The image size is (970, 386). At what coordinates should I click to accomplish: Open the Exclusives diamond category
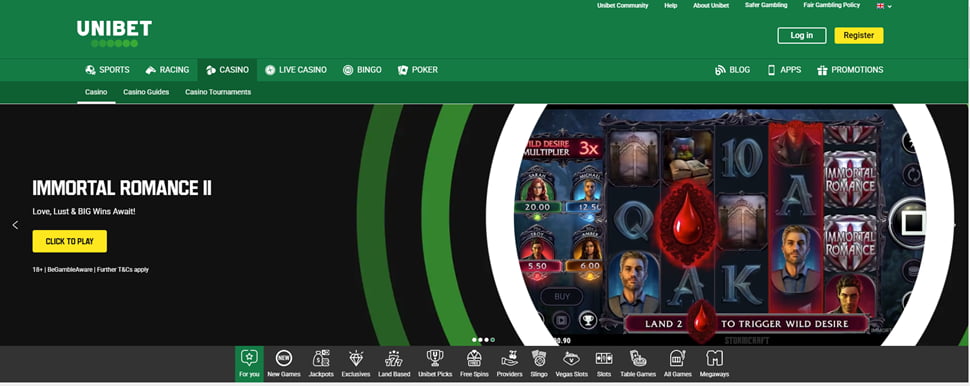[356, 364]
